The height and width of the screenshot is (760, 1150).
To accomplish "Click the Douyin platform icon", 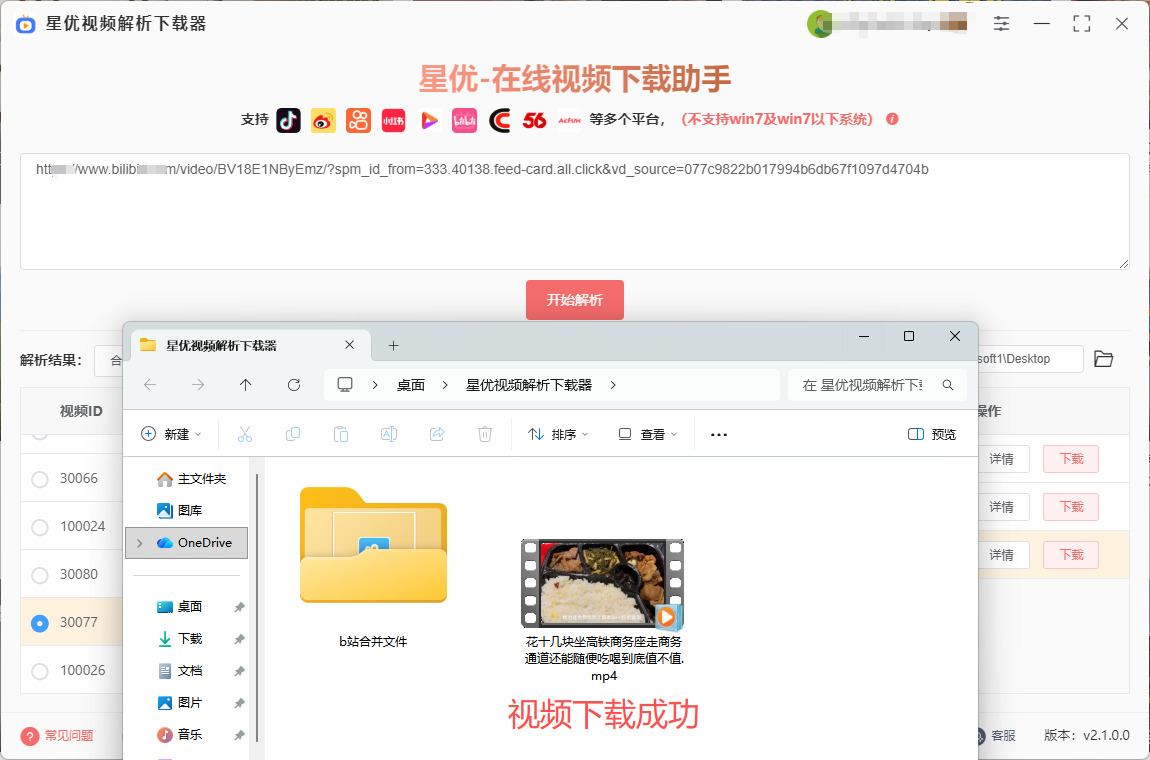I will tap(288, 120).
